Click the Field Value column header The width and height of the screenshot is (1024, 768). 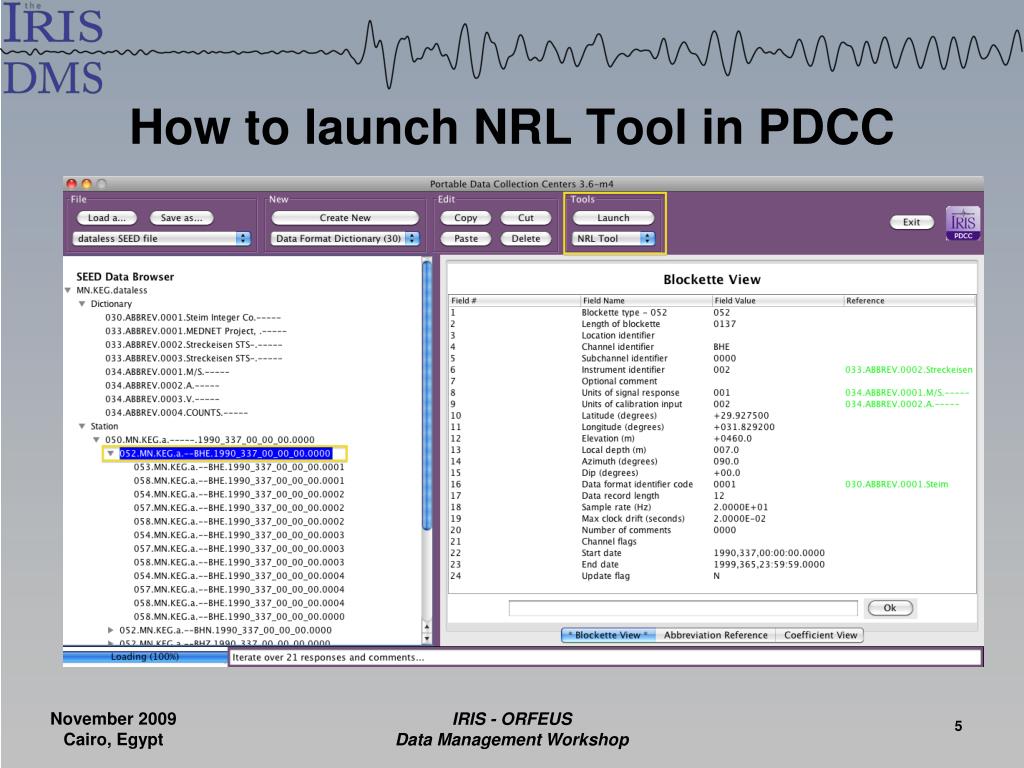tap(778, 300)
